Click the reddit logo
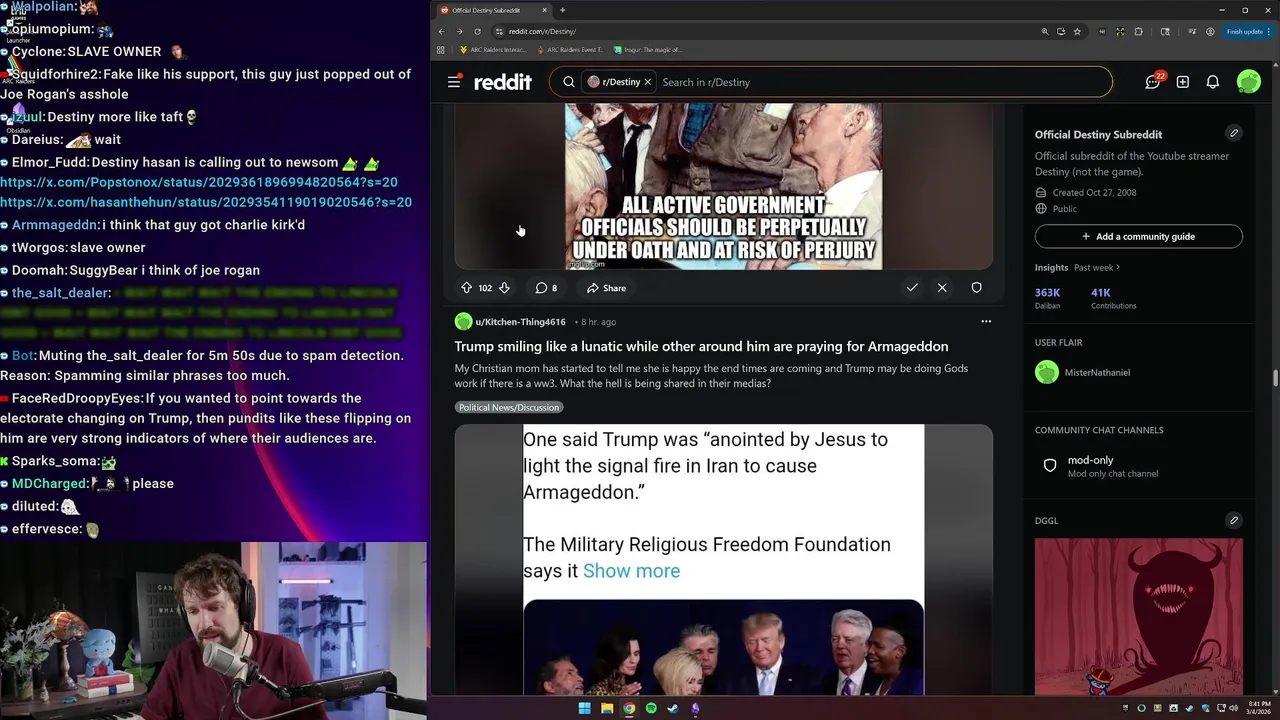Screen dimensions: 1280x720 [503, 82]
